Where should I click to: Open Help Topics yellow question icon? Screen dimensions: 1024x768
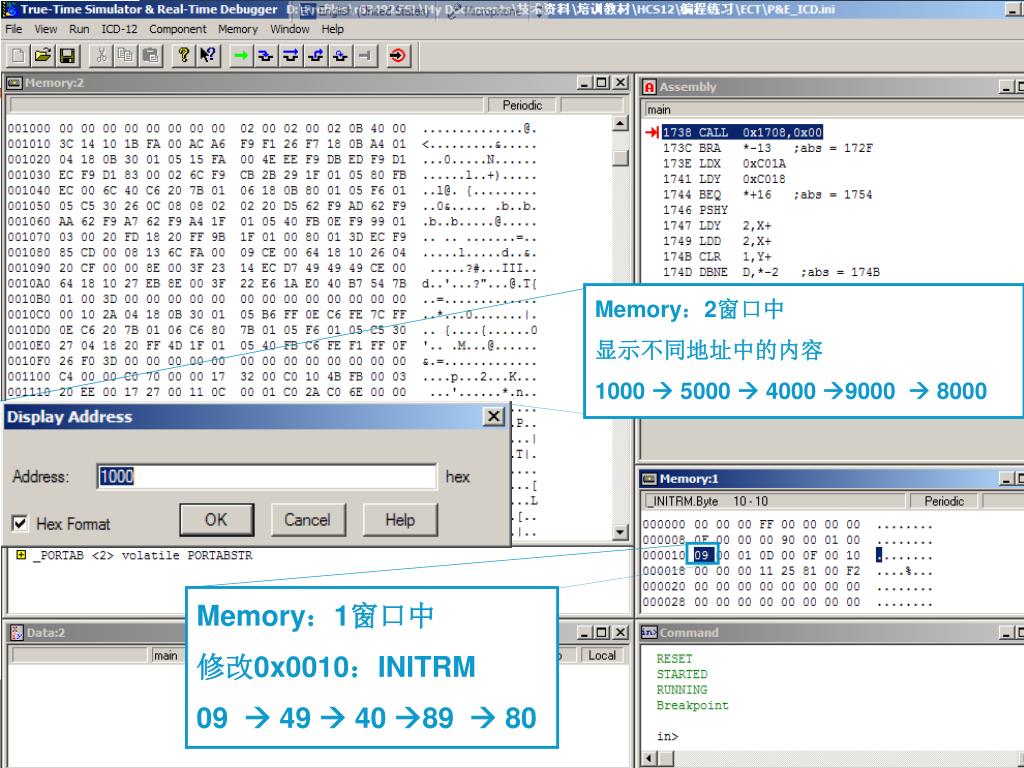click(184, 56)
